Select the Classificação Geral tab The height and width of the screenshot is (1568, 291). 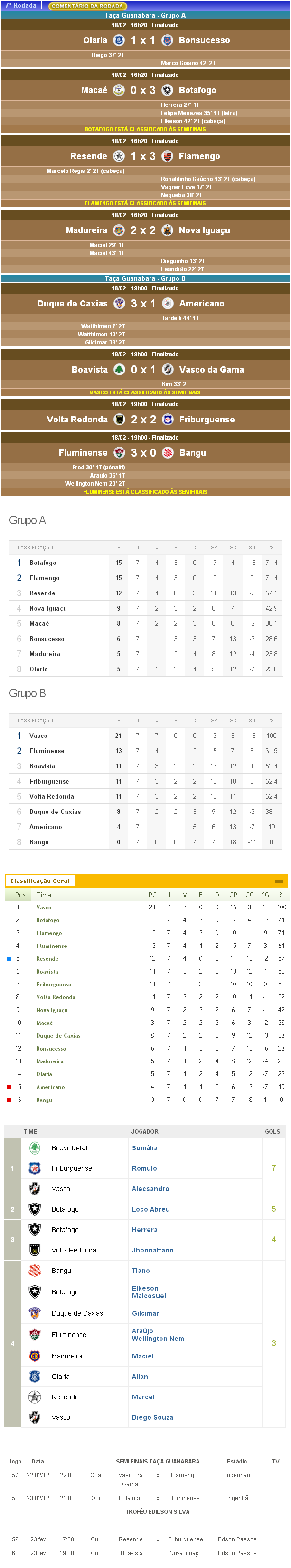39,881
